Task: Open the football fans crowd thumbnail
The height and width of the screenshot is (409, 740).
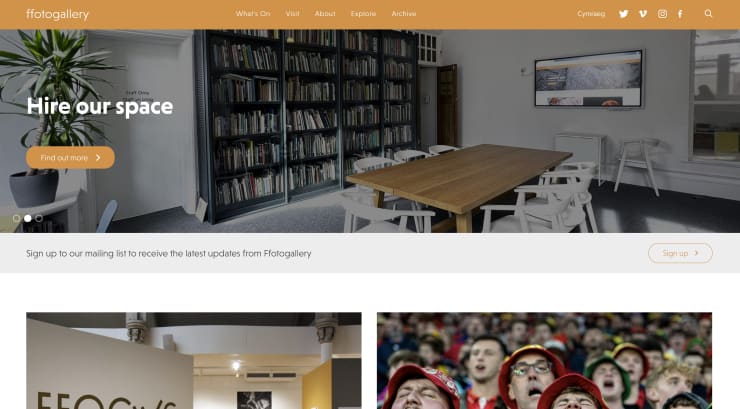Action: pos(544,360)
